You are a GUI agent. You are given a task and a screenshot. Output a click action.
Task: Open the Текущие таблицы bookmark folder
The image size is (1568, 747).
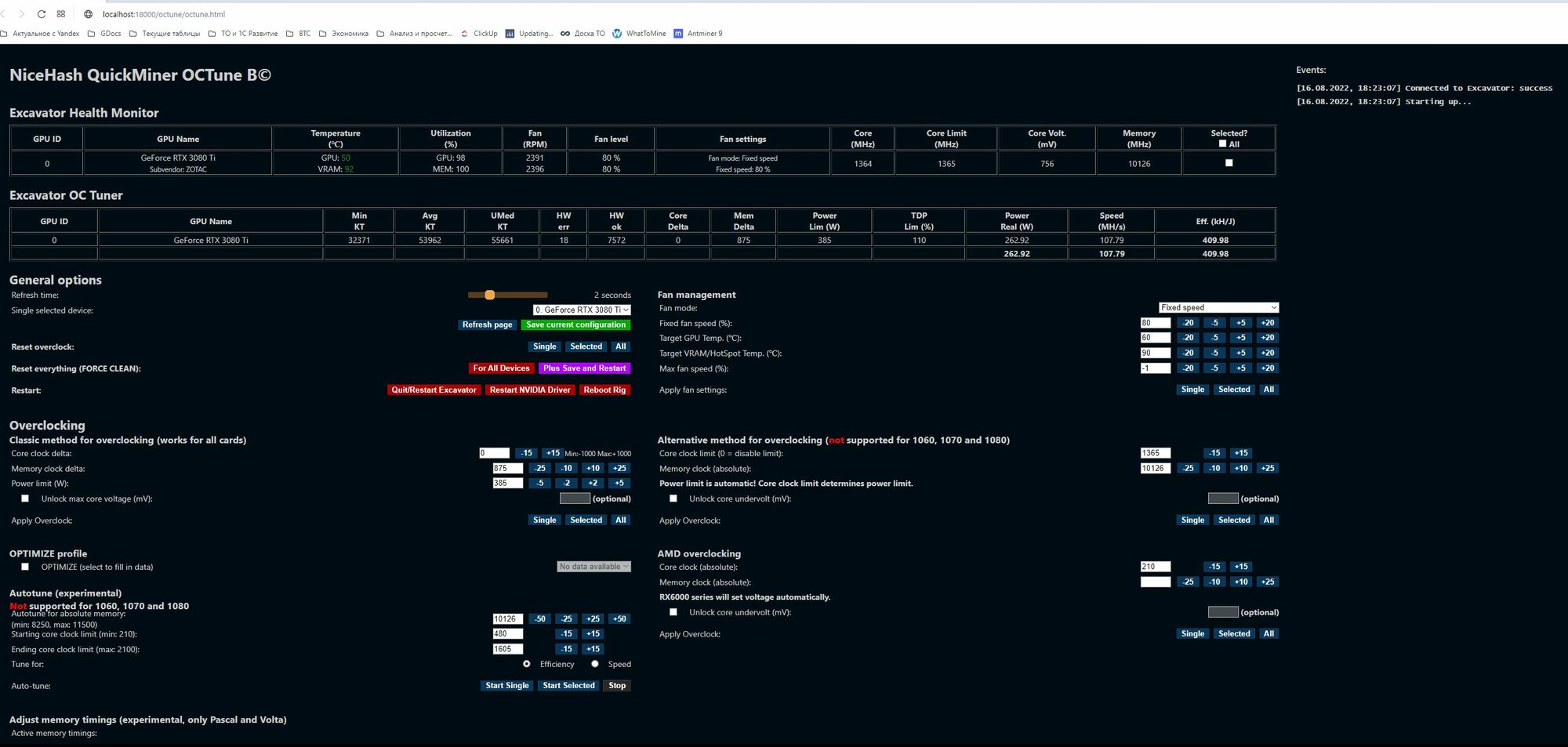coord(165,34)
